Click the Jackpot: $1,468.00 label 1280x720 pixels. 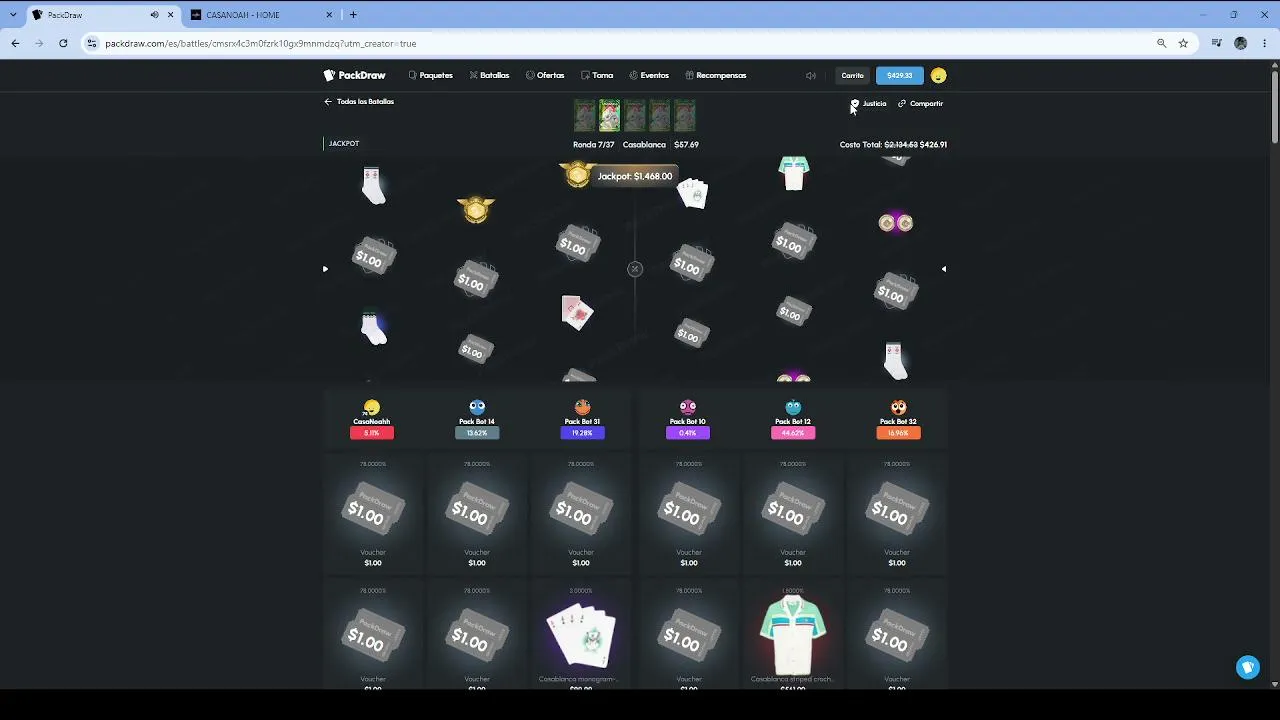pos(634,177)
